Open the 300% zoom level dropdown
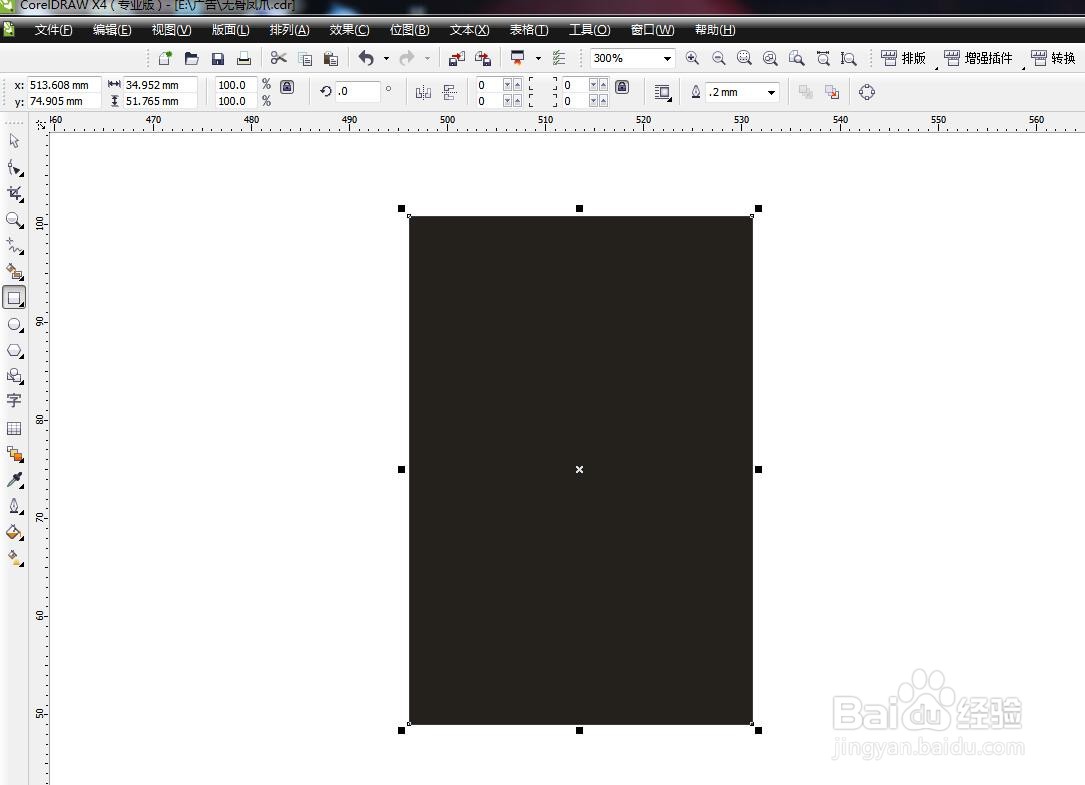Image resolution: width=1085 pixels, height=785 pixels. [667, 58]
